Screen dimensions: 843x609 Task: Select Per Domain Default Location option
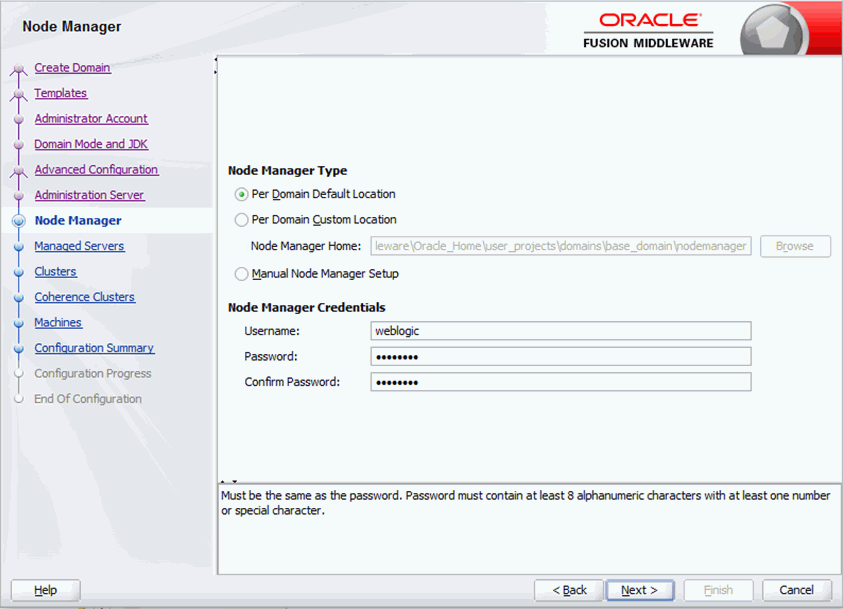click(x=241, y=195)
